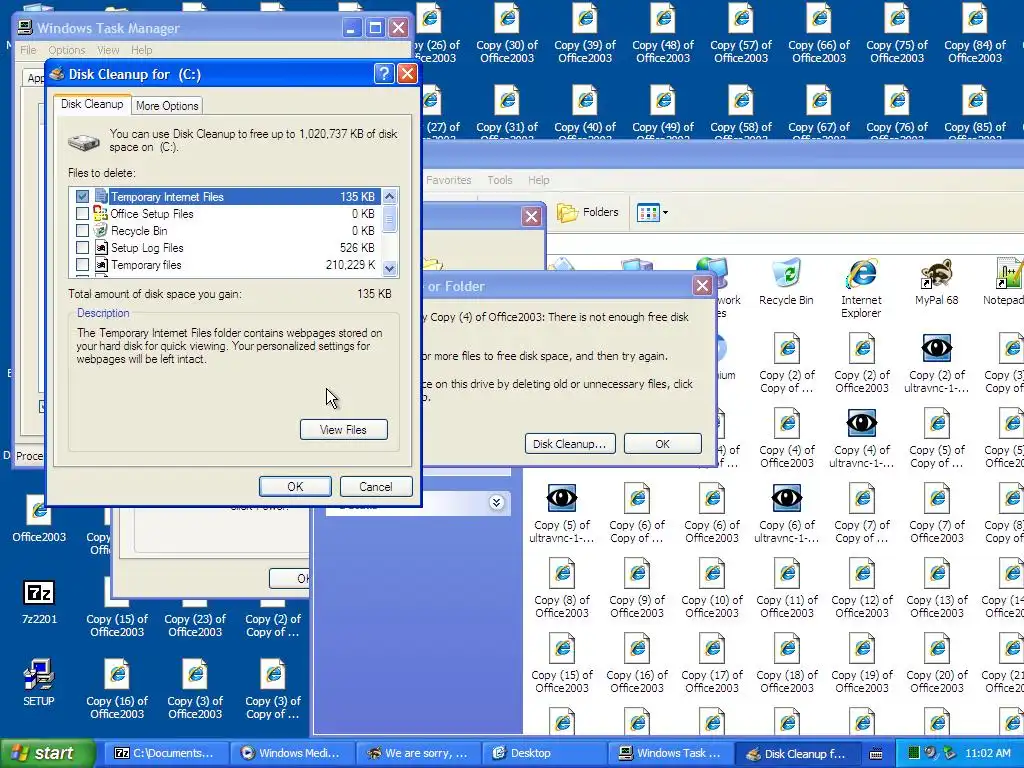The height and width of the screenshot is (768, 1024).
Task: Open View menu in Task Manager
Action: point(108,50)
